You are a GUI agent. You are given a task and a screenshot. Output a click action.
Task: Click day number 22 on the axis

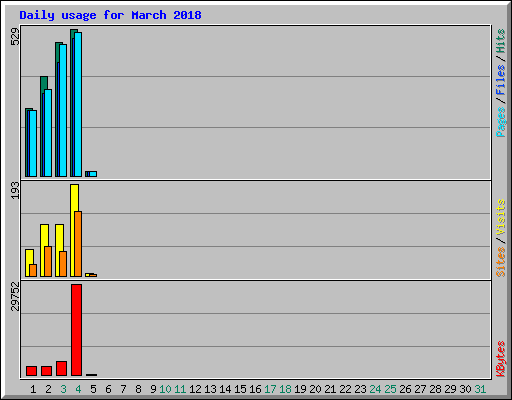pos(345,389)
